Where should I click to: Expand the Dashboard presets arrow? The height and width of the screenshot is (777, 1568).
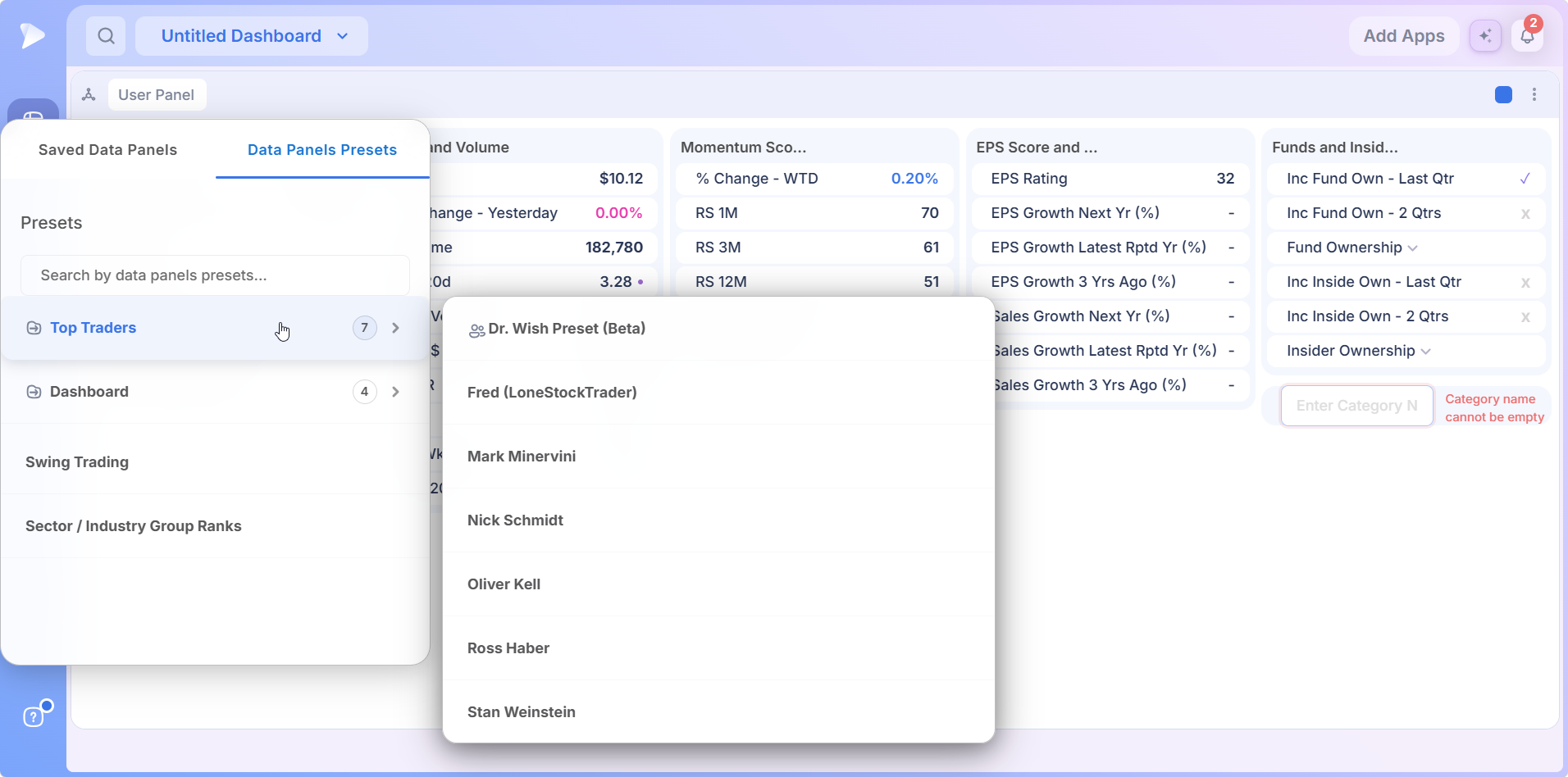pyautogui.click(x=395, y=392)
